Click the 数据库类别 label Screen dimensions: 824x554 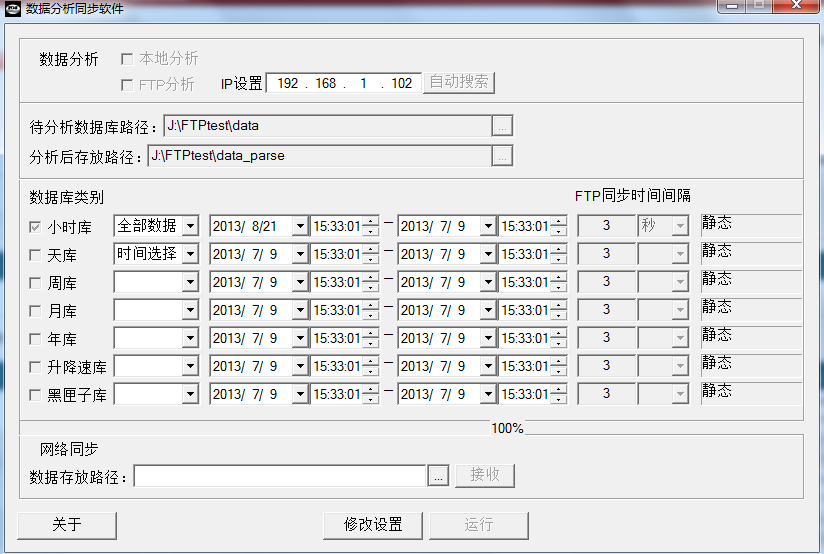pos(67,198)
